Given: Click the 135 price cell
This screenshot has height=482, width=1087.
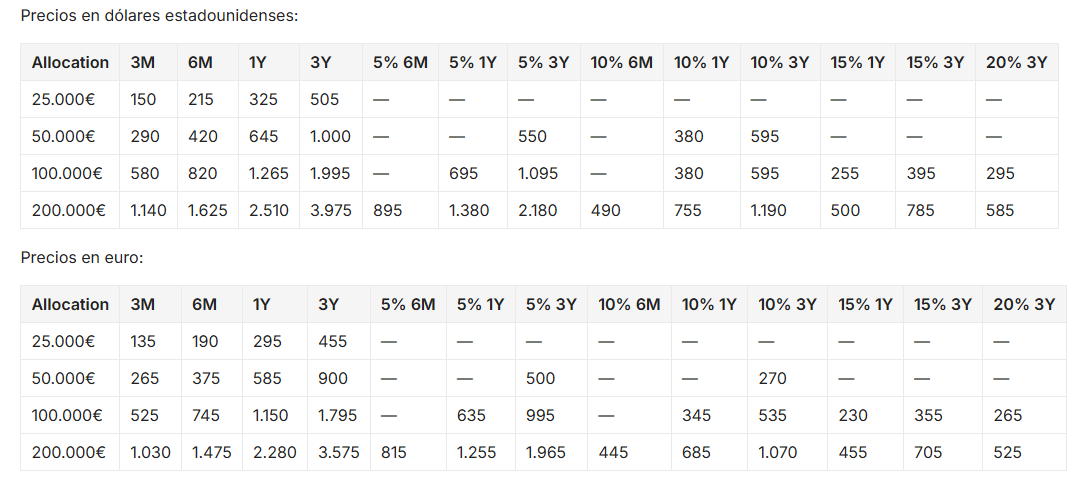Looking at the screenshot, I should 144,341.
